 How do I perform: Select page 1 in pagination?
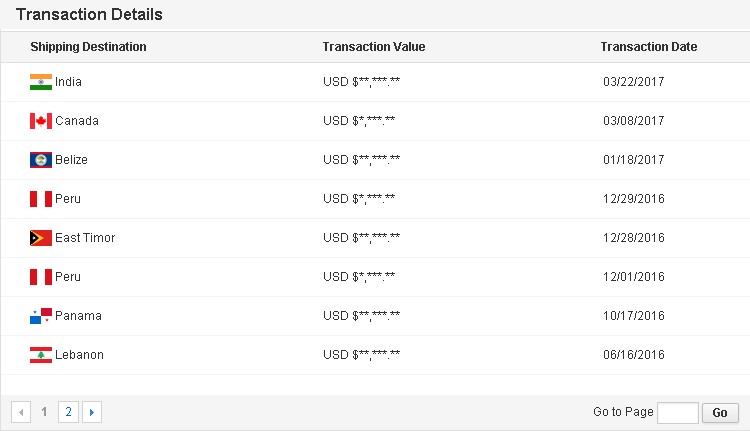[44, 412]
